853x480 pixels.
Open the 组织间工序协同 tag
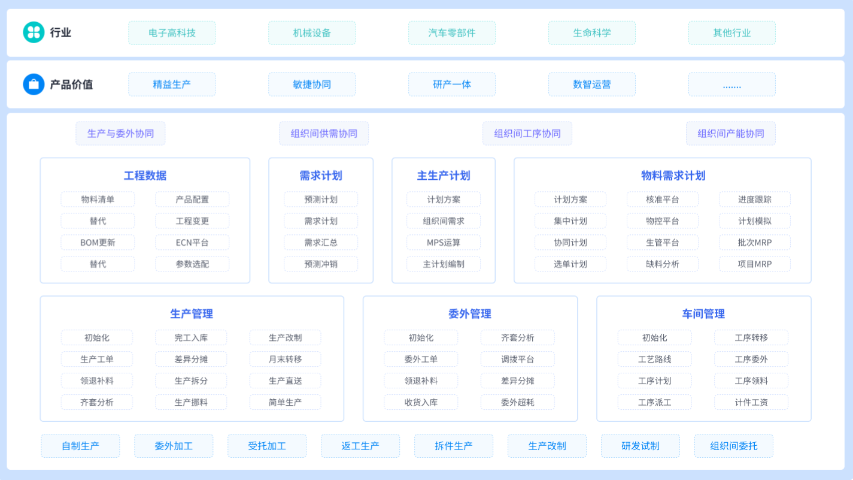[527, 133]
